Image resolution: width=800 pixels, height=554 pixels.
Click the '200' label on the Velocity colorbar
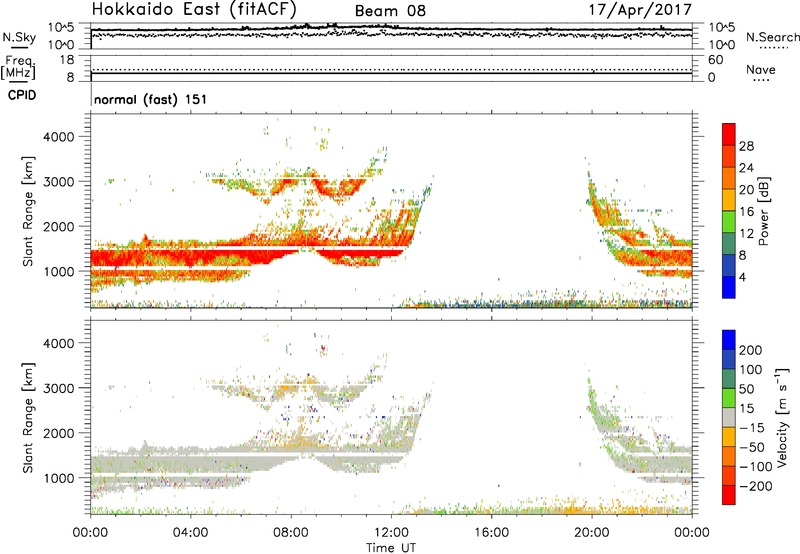tap(751, 350)
